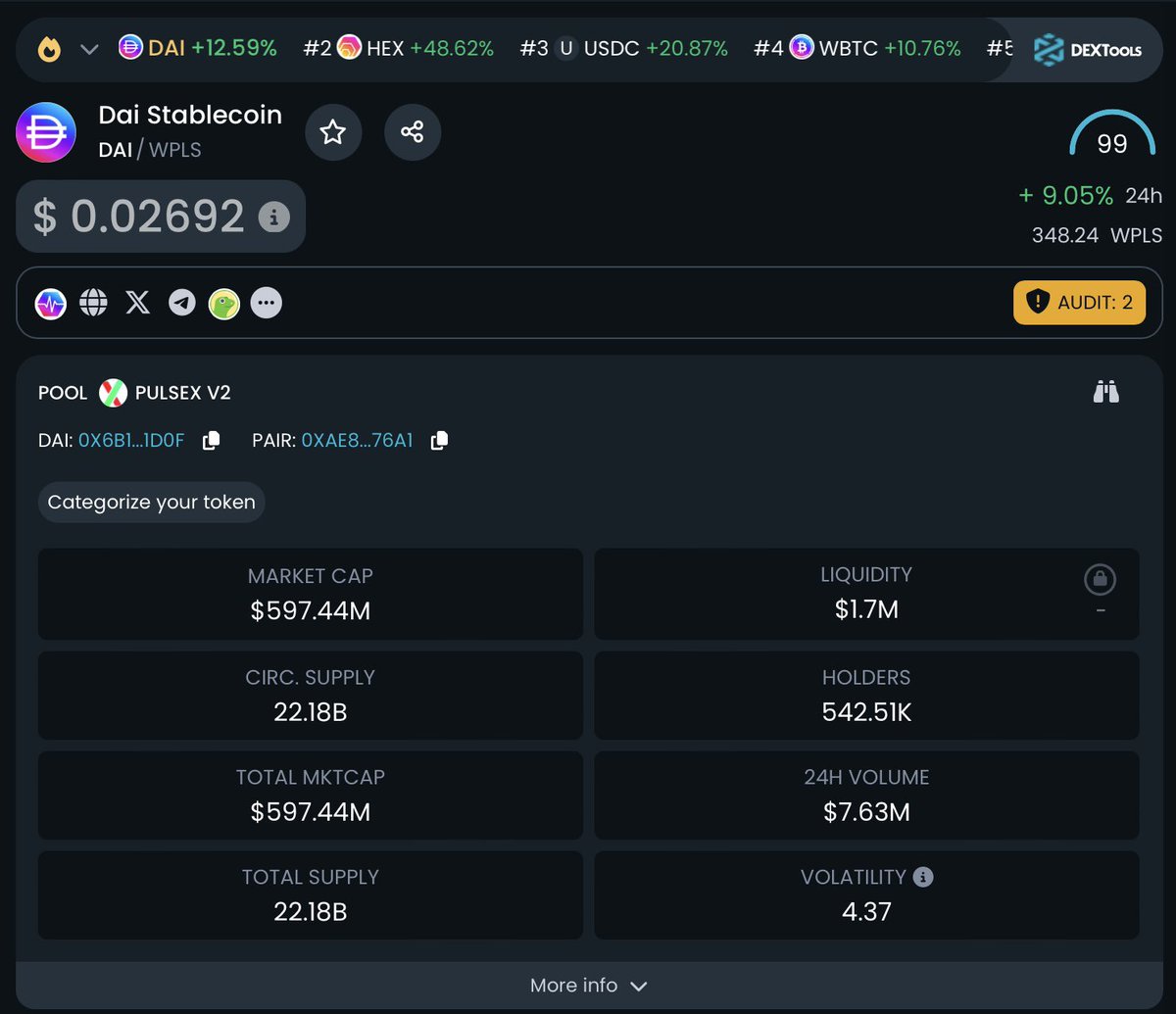Click the Circ. Supply 22.18B value

(x=311, y=712)
